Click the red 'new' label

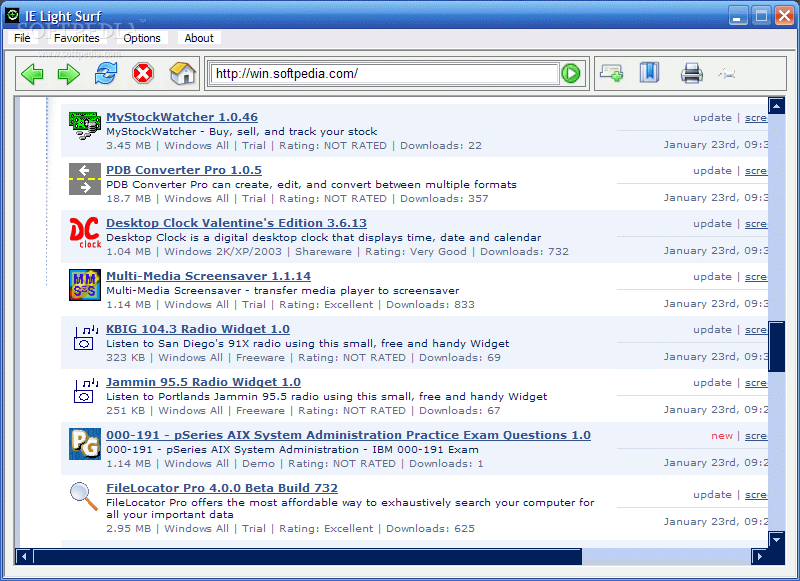(722, 436)
